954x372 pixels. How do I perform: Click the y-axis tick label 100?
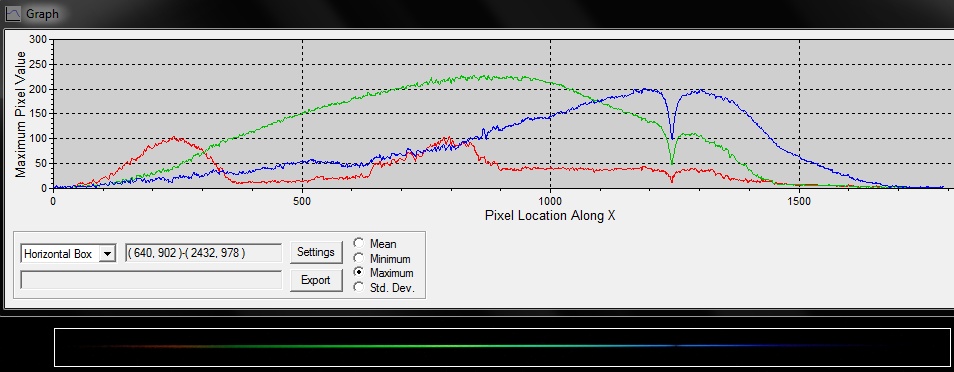[38, 139]
